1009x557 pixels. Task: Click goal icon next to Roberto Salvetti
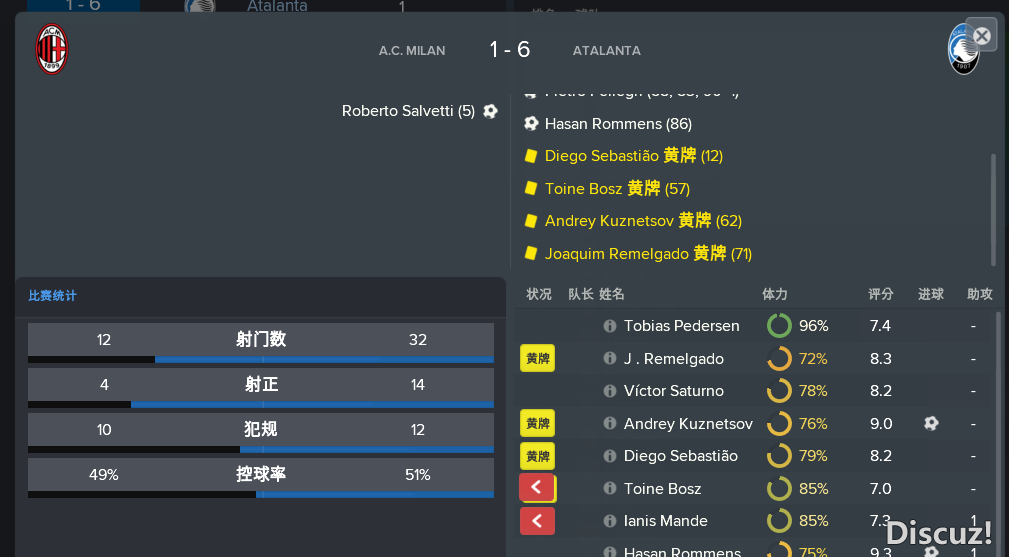click(490, 111)
